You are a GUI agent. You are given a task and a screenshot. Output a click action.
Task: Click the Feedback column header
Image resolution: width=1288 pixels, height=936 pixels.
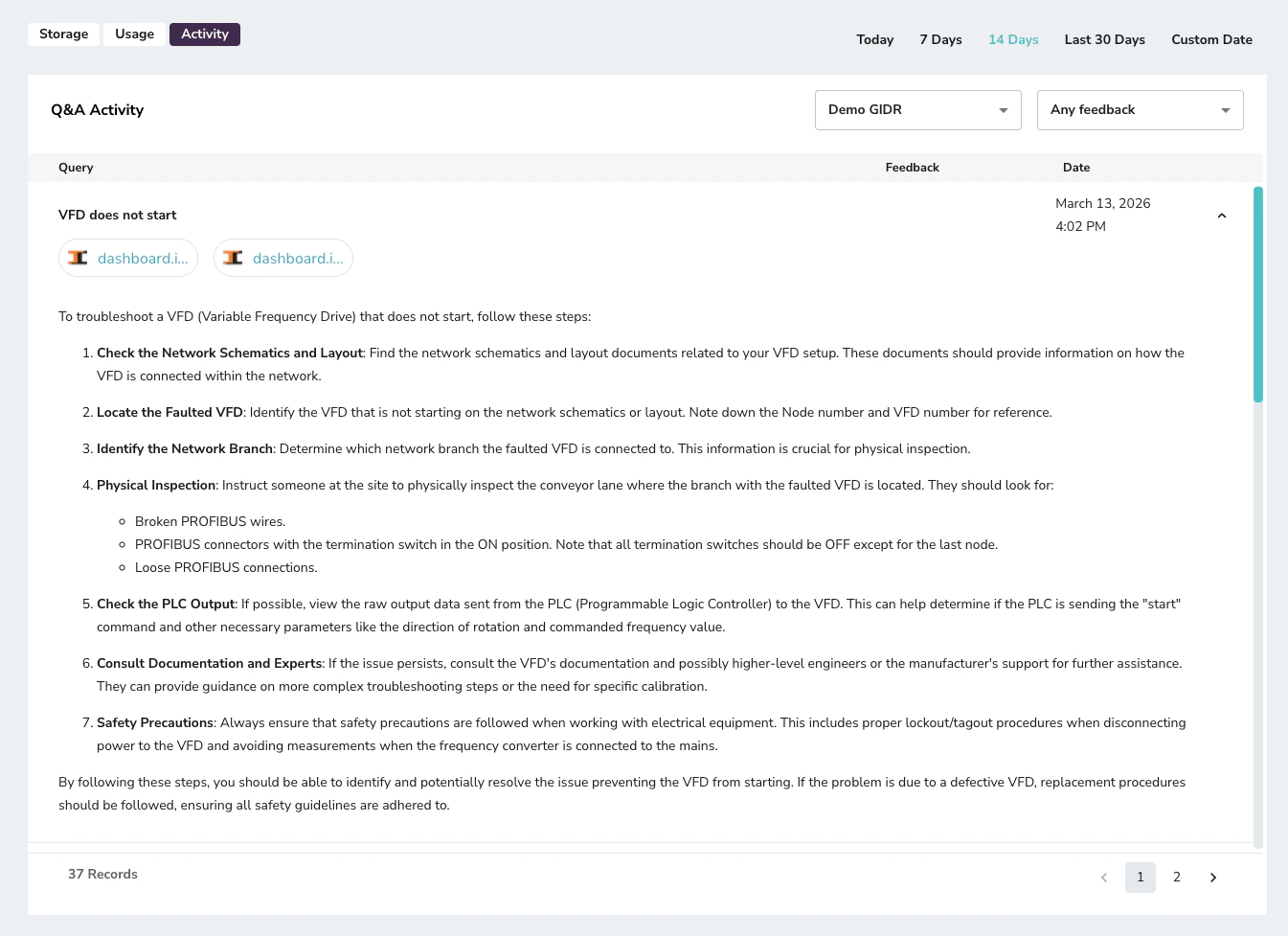click(x=912, y=168)
